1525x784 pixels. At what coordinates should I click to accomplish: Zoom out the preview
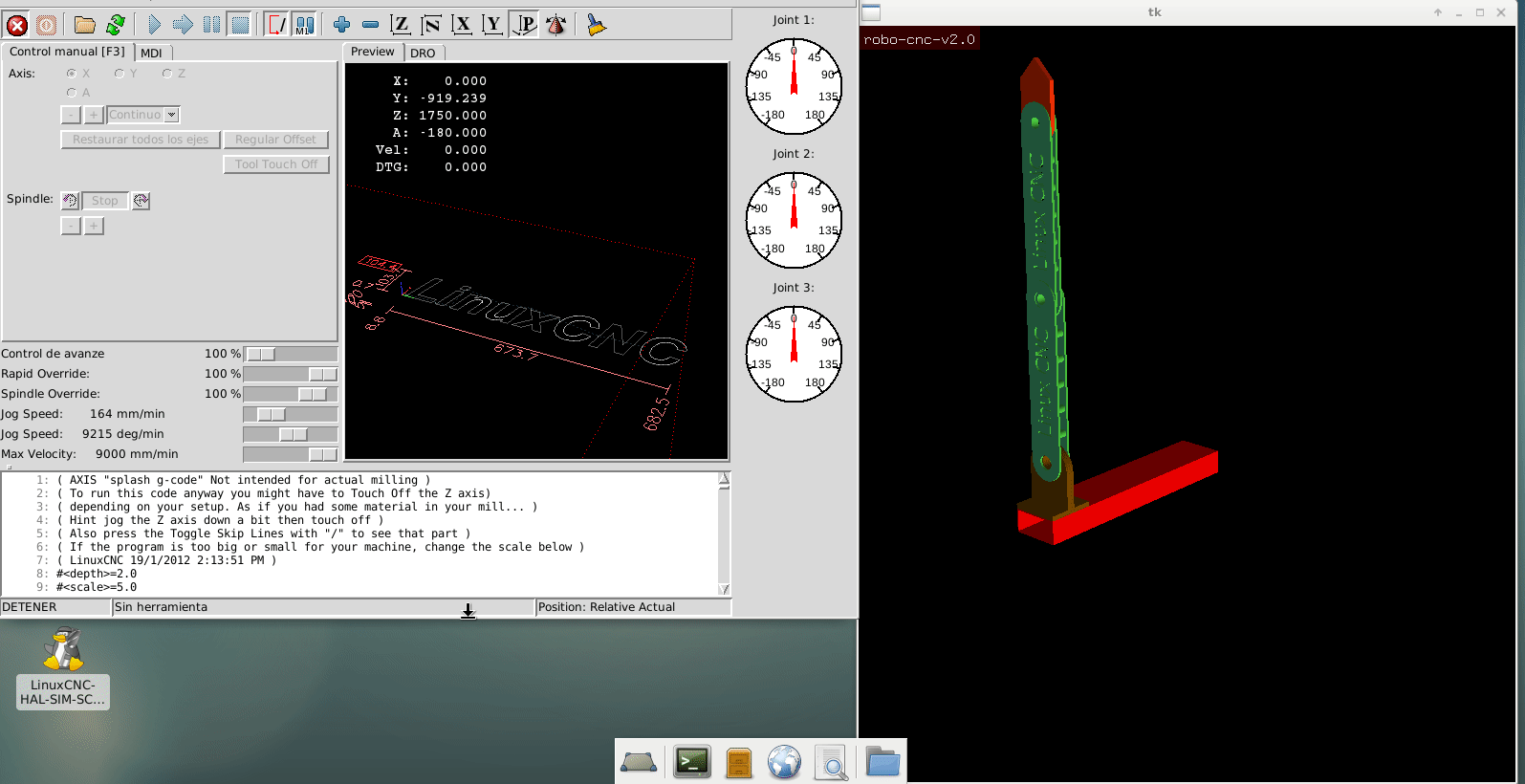[x=370, y=25]
